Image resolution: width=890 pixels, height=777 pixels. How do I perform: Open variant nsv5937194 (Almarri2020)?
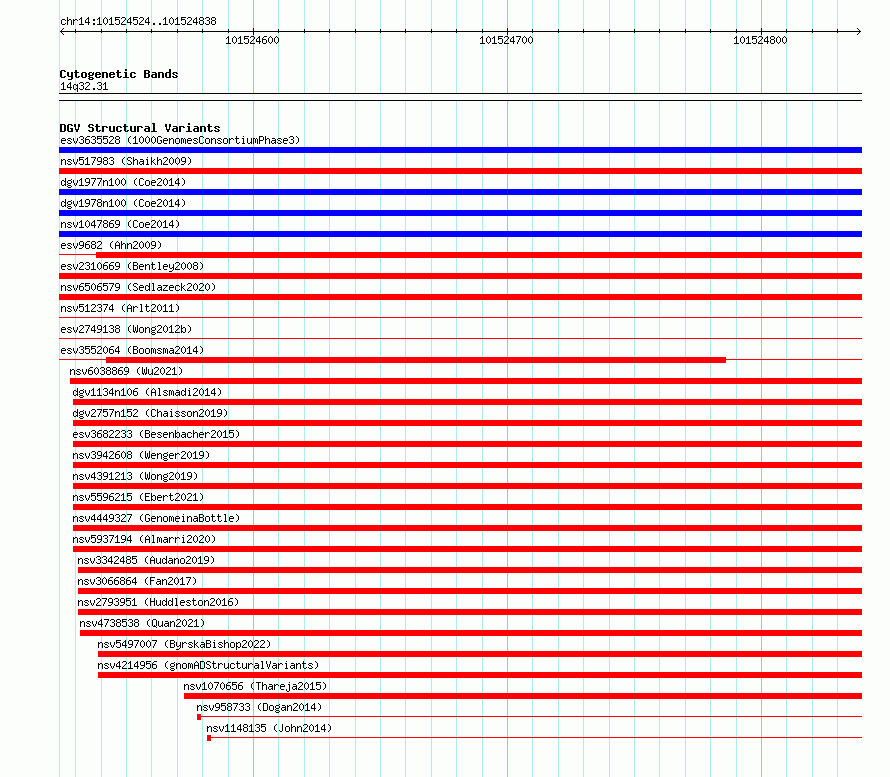144,539
